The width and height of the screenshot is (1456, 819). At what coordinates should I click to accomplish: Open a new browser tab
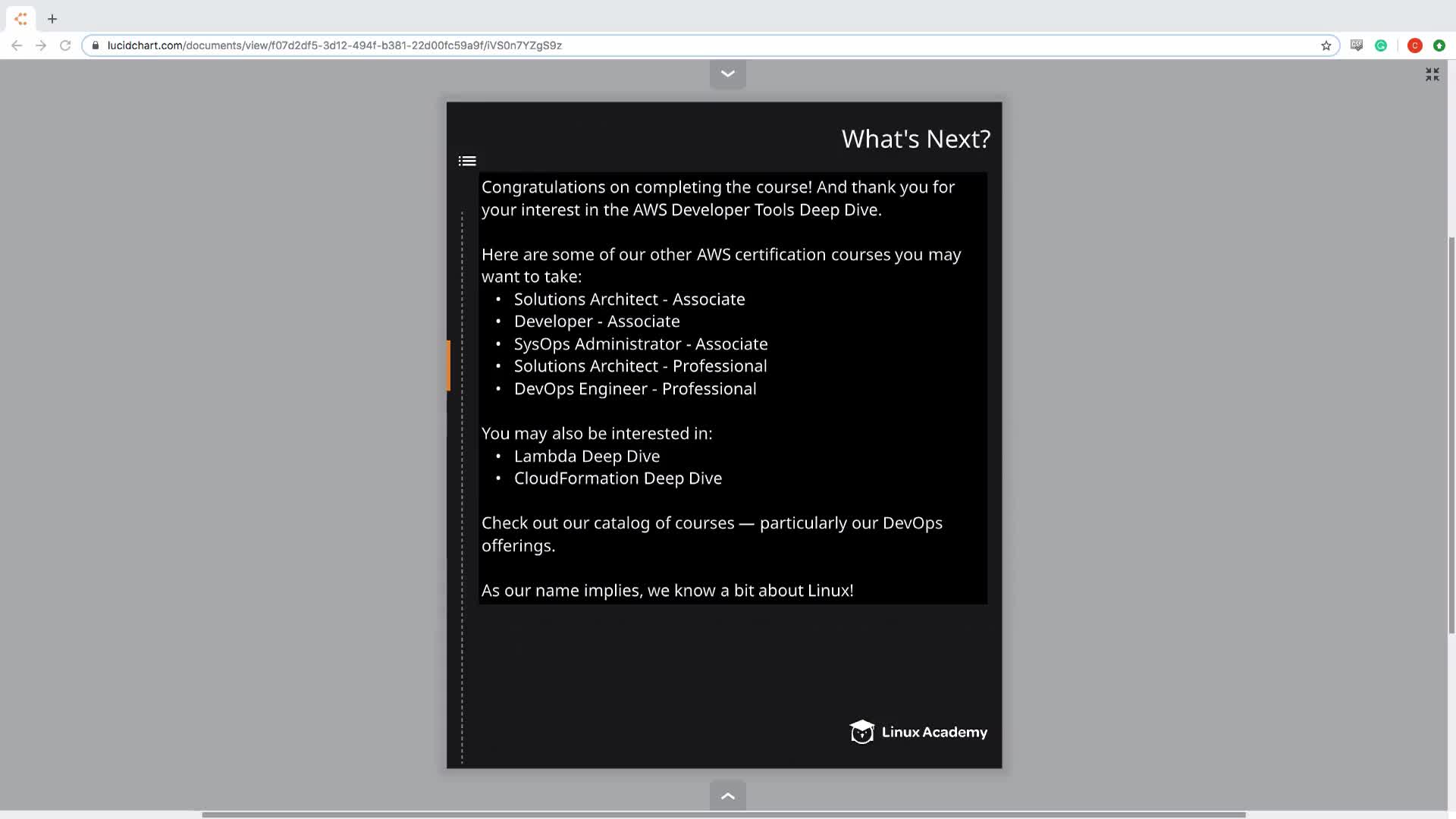pyautogui.click(x=52, y=18)
